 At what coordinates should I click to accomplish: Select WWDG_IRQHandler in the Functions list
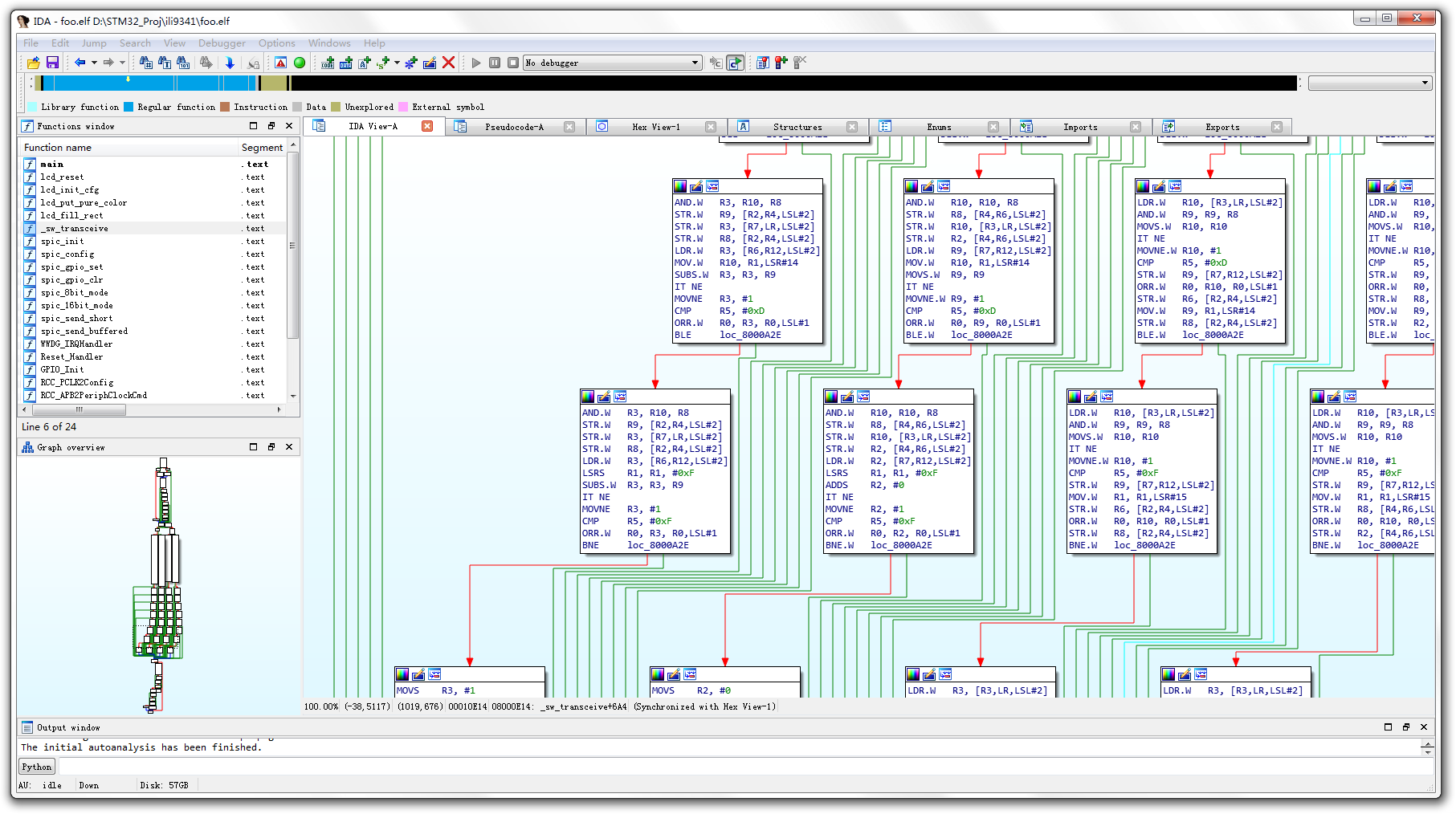tap(153, 344)
